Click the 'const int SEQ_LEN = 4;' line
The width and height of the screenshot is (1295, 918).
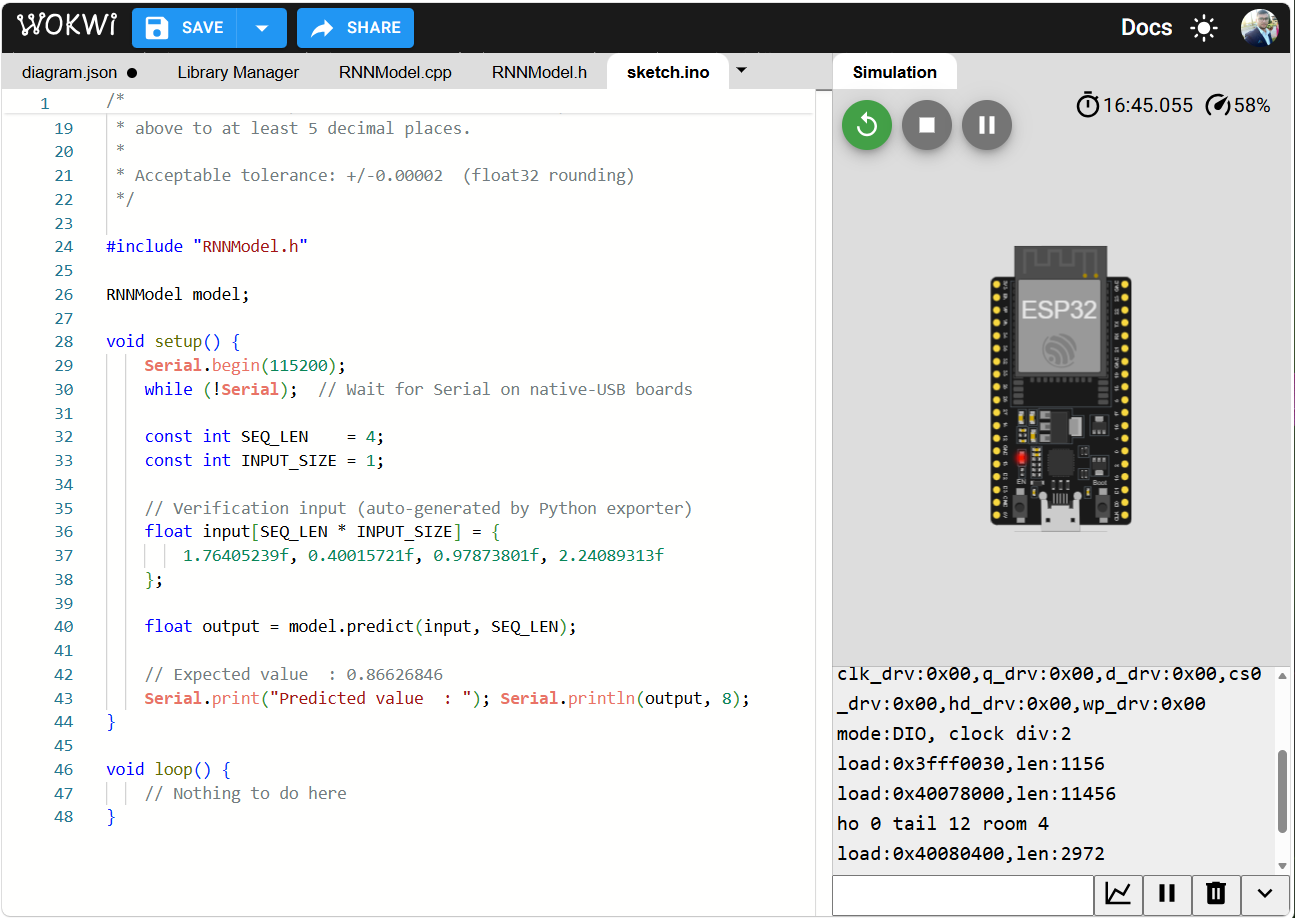click(x=264, y=437)
